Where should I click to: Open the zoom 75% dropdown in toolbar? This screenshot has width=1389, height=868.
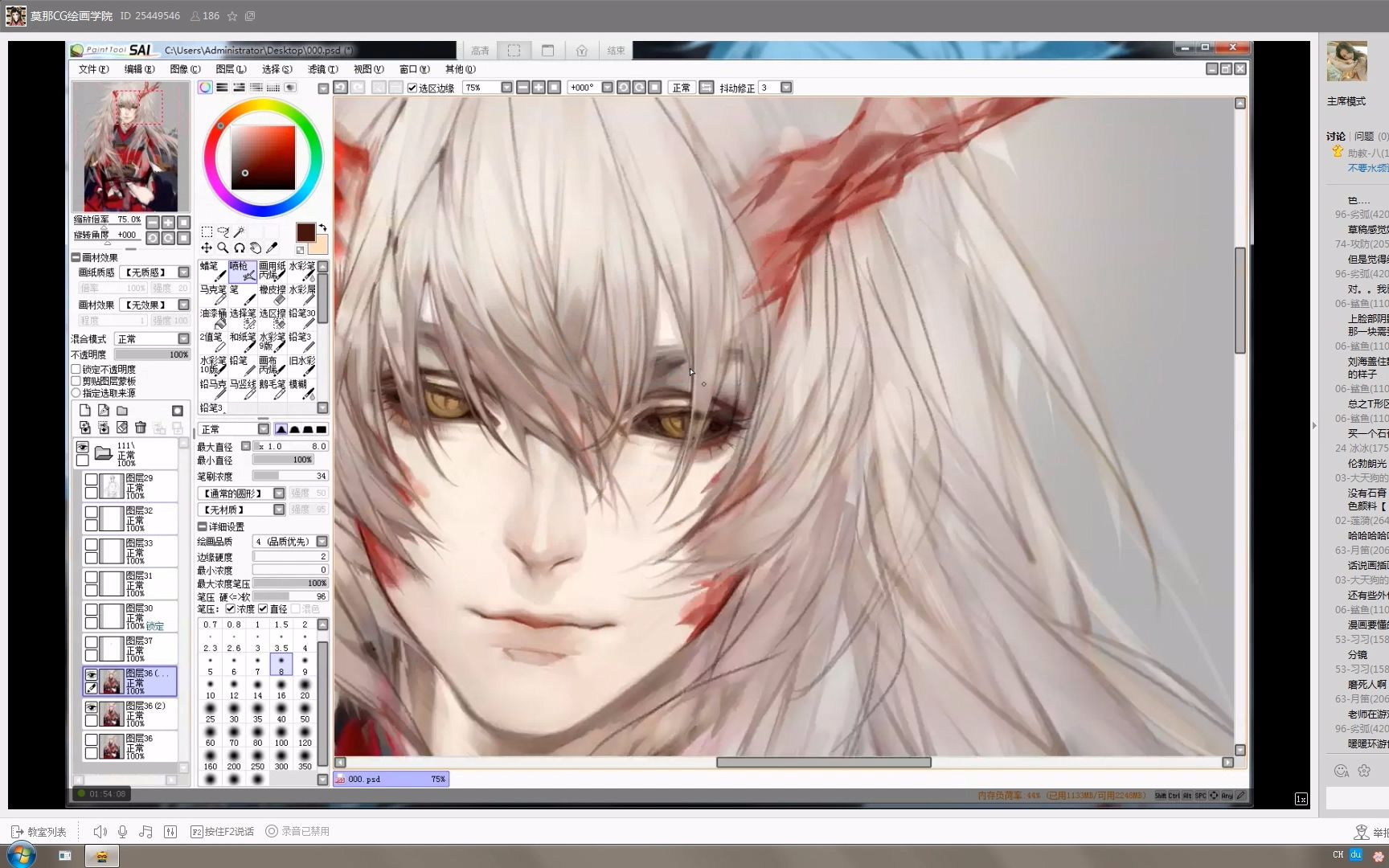[x=506, y=88]
